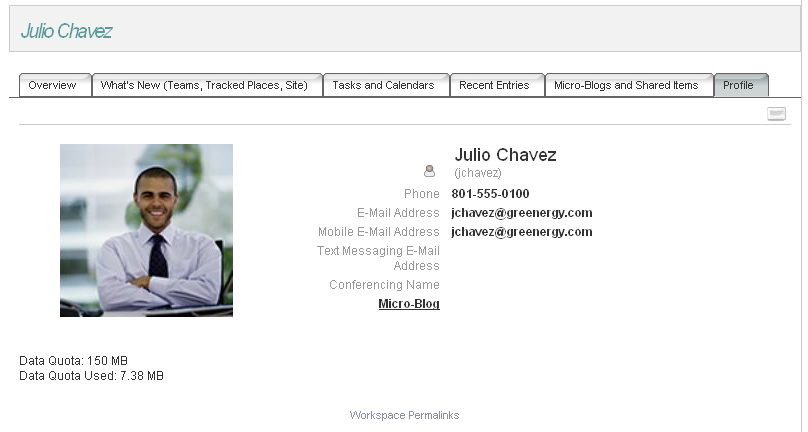Click the Data Quota: 150 MB text
Viewport: 808px width, 432px height.
(x=73, y=360)
